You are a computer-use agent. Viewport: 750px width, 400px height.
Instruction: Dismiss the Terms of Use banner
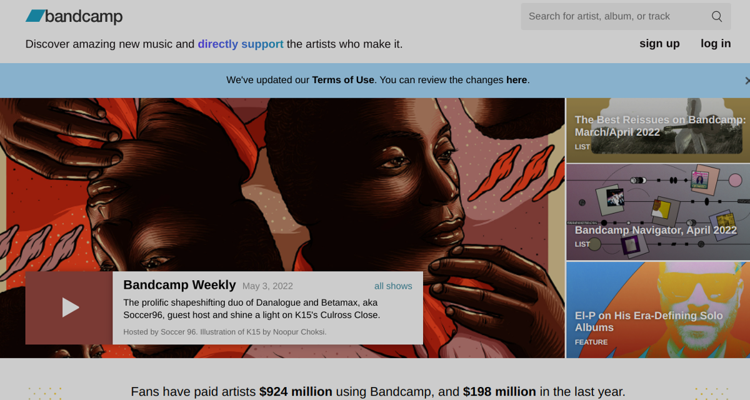[x=747, y=80]
